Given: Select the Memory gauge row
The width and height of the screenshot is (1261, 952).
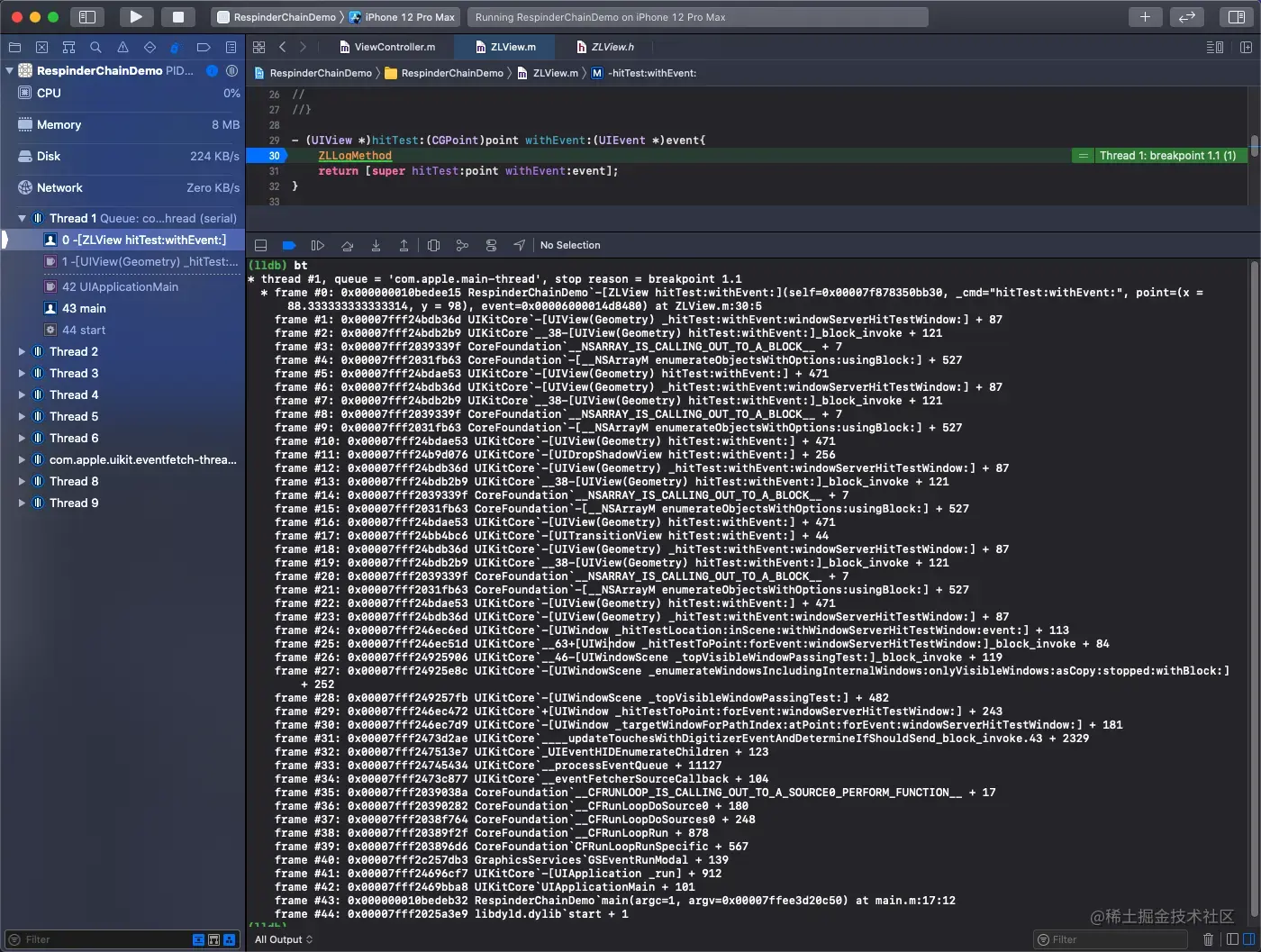Looking at the screenshot, I should pyautogui.click(x=122, y=124).
